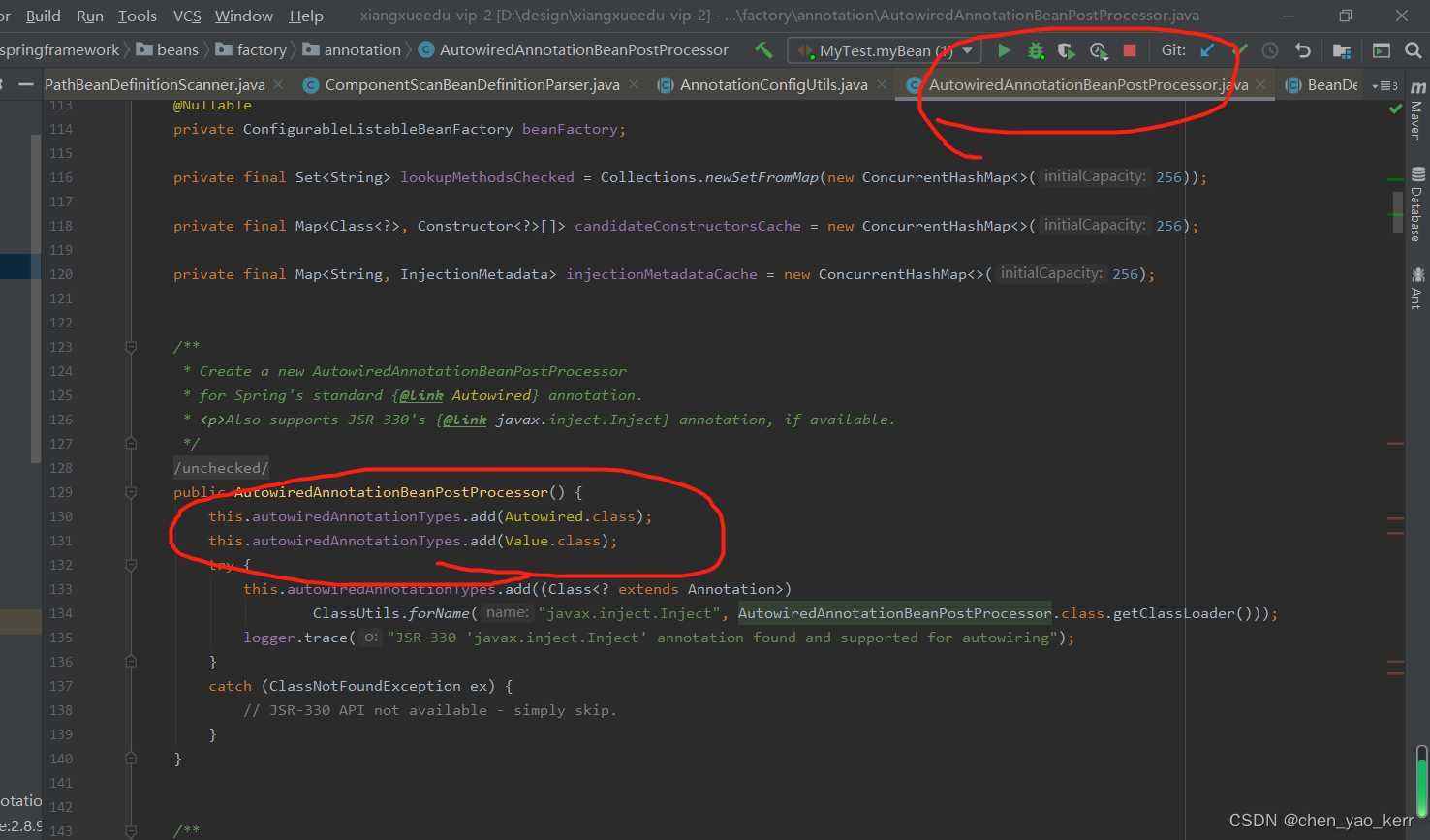Image resolution: width=1430 pixels, height=840 pixels.
Task: Close ComponentScanBeanDefinitionParser.java tab
Action: [634, 85]
